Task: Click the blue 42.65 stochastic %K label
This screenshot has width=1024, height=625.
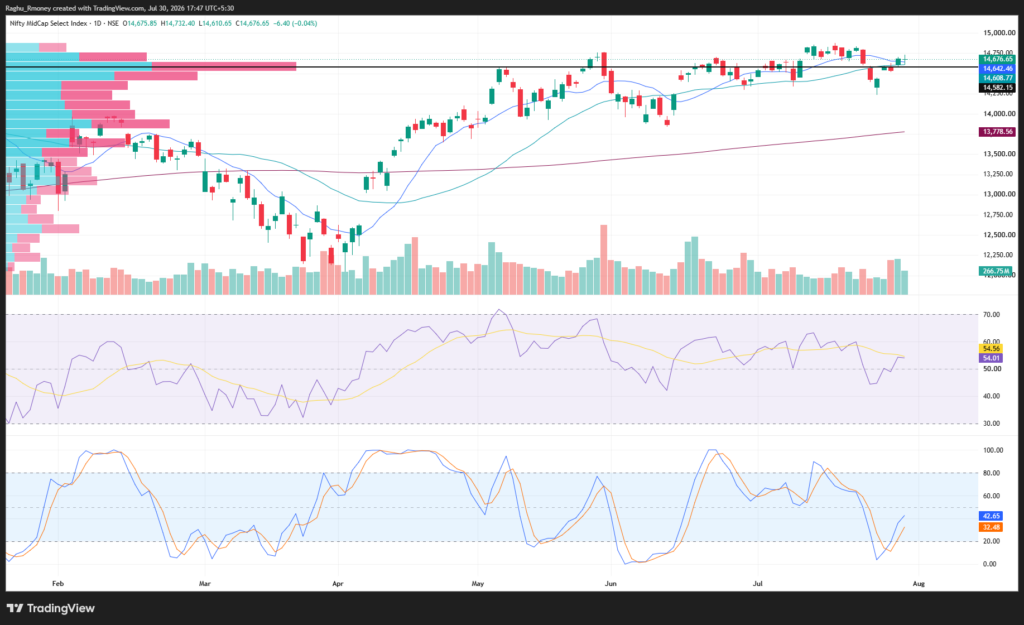Action: click(991, 516)
